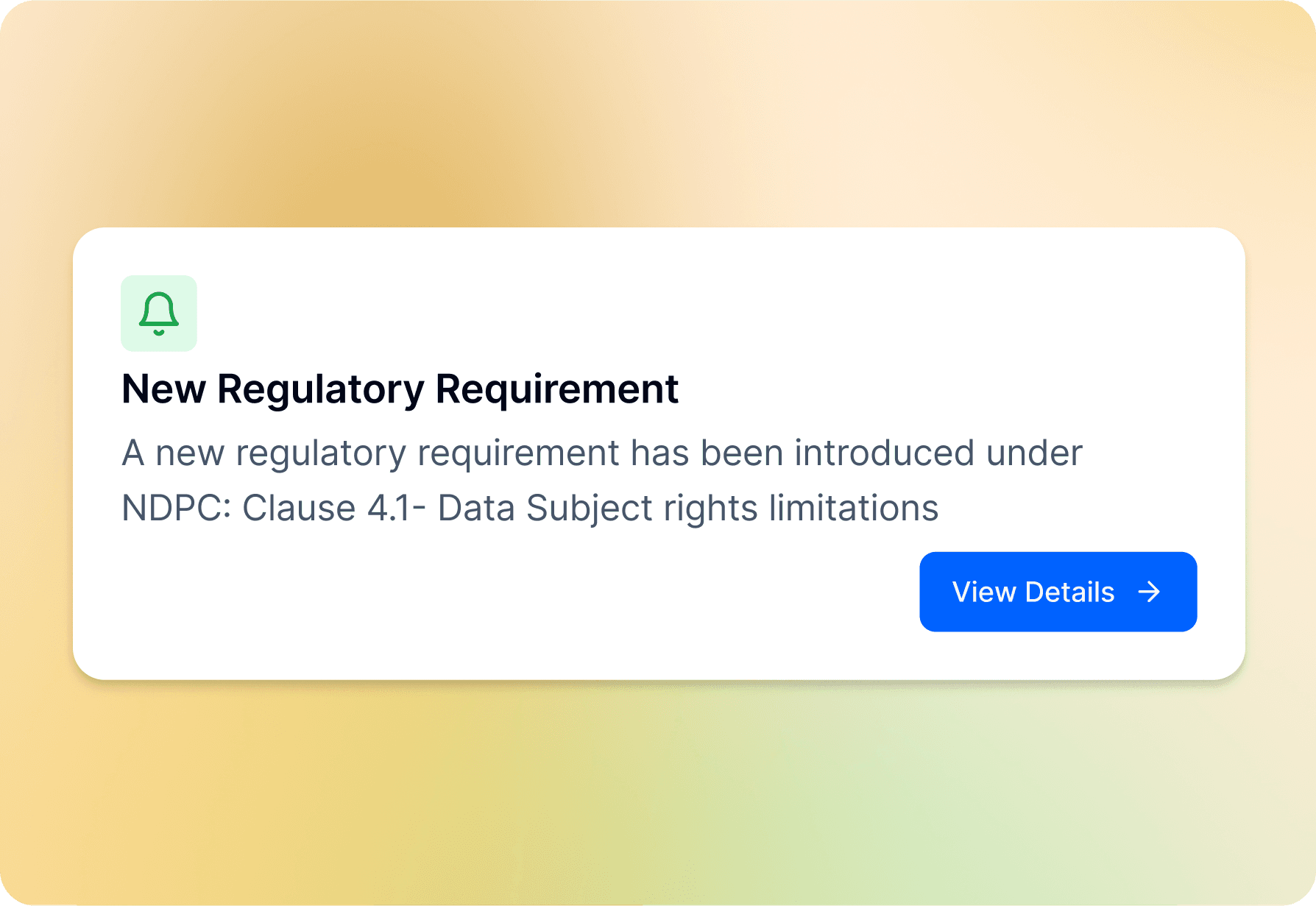Click the lowercase "requirement" in the description
This screenshot has width=1316, height=906.
point(518,453)
